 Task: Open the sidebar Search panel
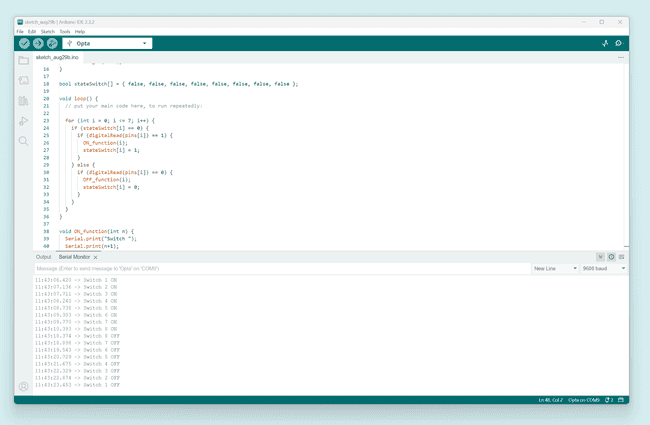pos(23,141)
